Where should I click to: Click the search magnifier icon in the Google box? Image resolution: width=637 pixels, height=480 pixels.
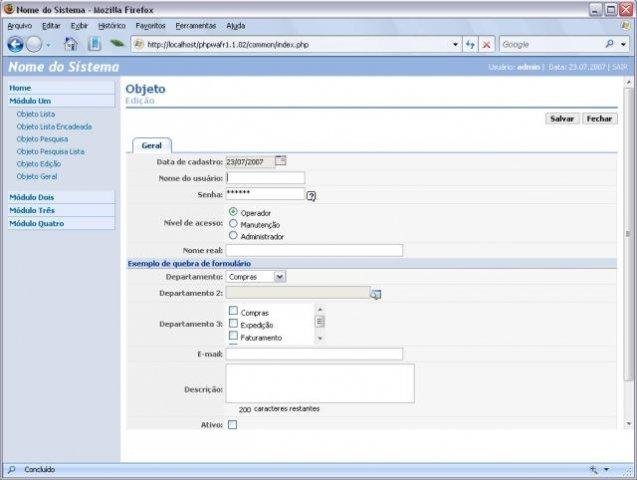609,44
